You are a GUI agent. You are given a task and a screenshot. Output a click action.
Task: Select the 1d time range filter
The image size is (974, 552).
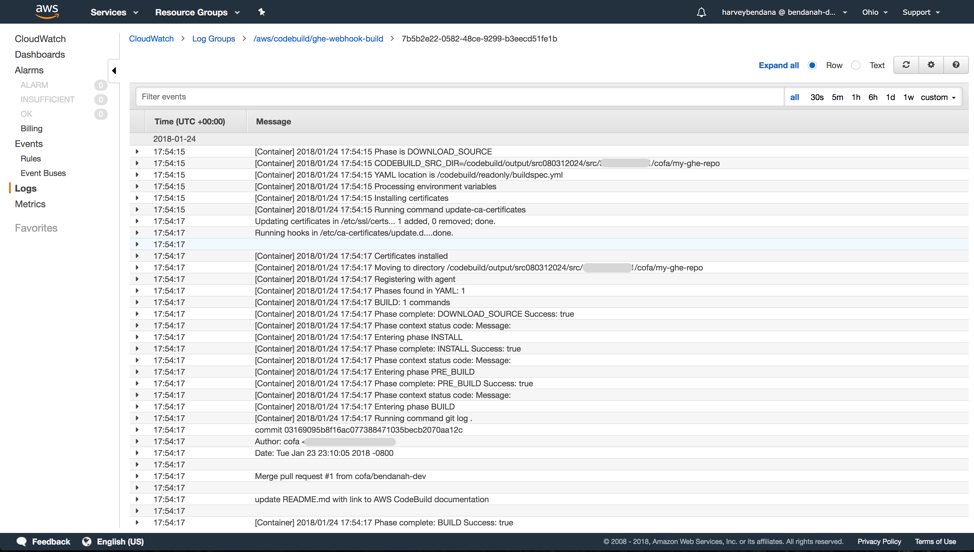click(890, 97)
